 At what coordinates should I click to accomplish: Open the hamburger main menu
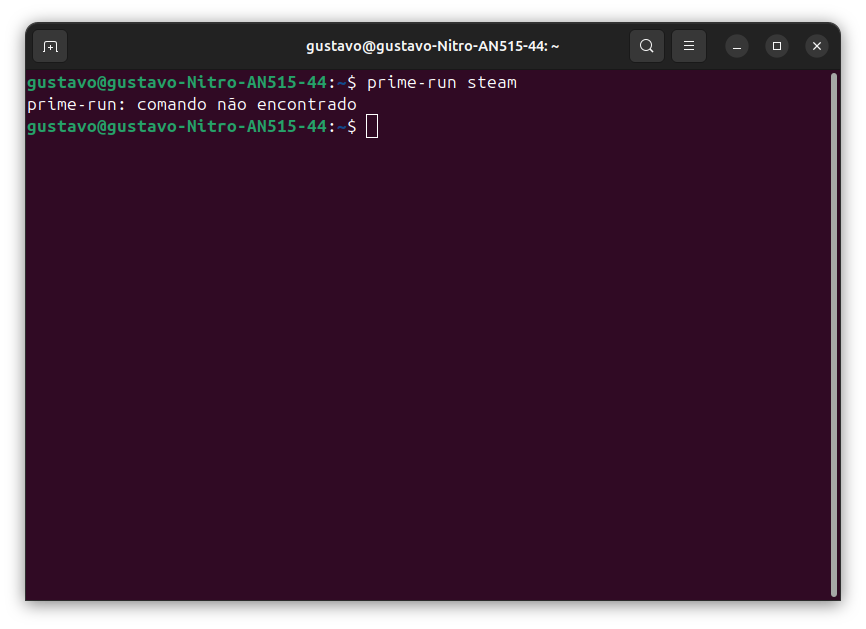pos(689,46)
